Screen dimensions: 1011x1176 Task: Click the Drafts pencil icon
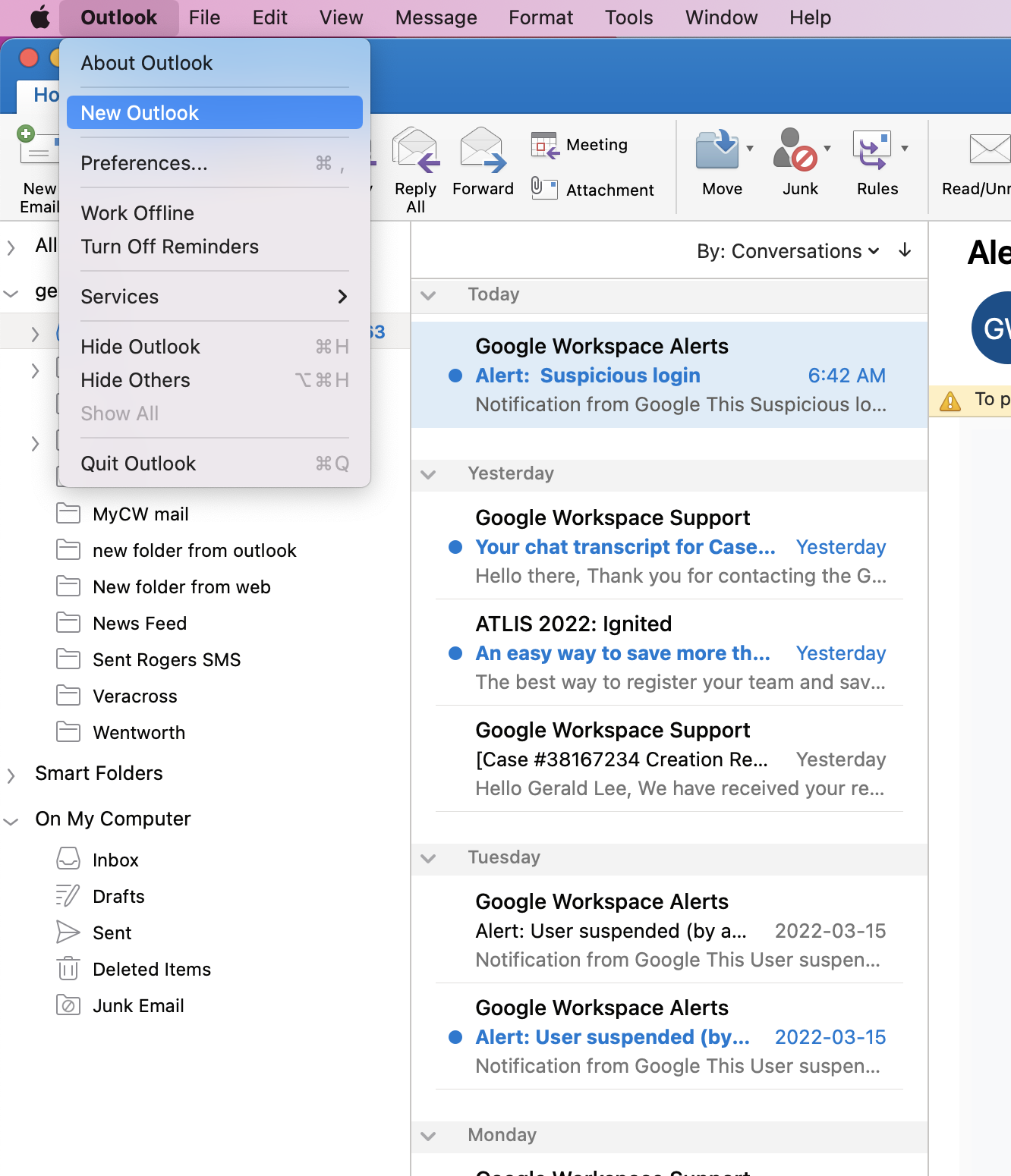pos(68,895)
